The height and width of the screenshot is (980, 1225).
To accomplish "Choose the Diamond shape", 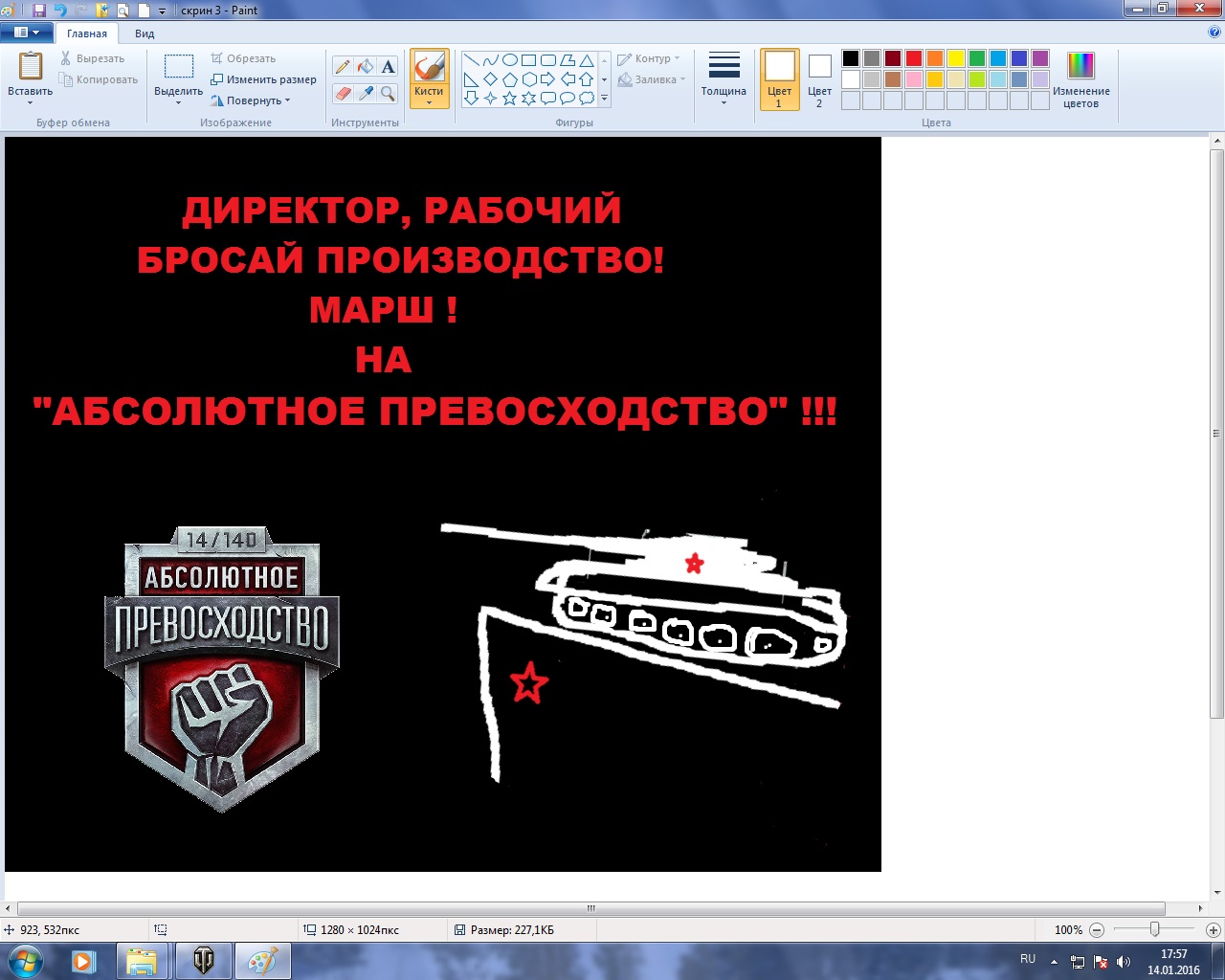I will pos(490,79).
